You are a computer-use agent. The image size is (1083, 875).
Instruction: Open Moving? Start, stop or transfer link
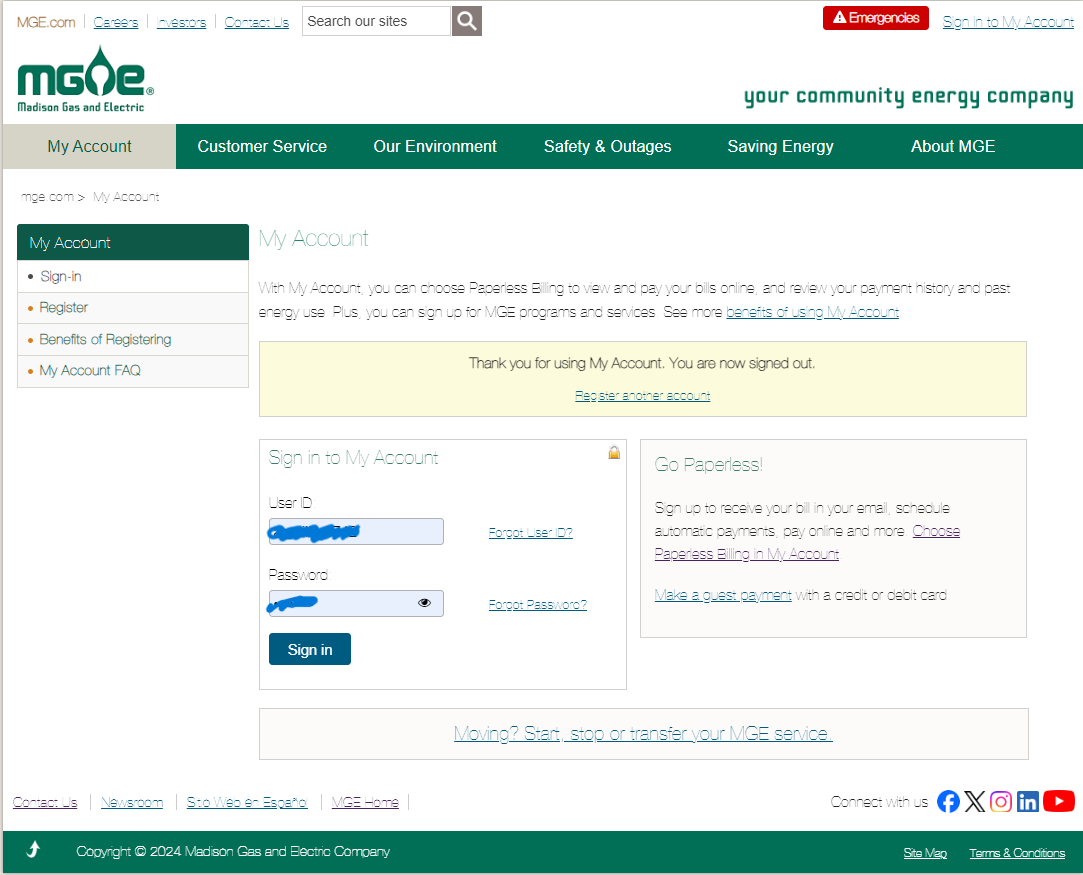coord(643,733)
